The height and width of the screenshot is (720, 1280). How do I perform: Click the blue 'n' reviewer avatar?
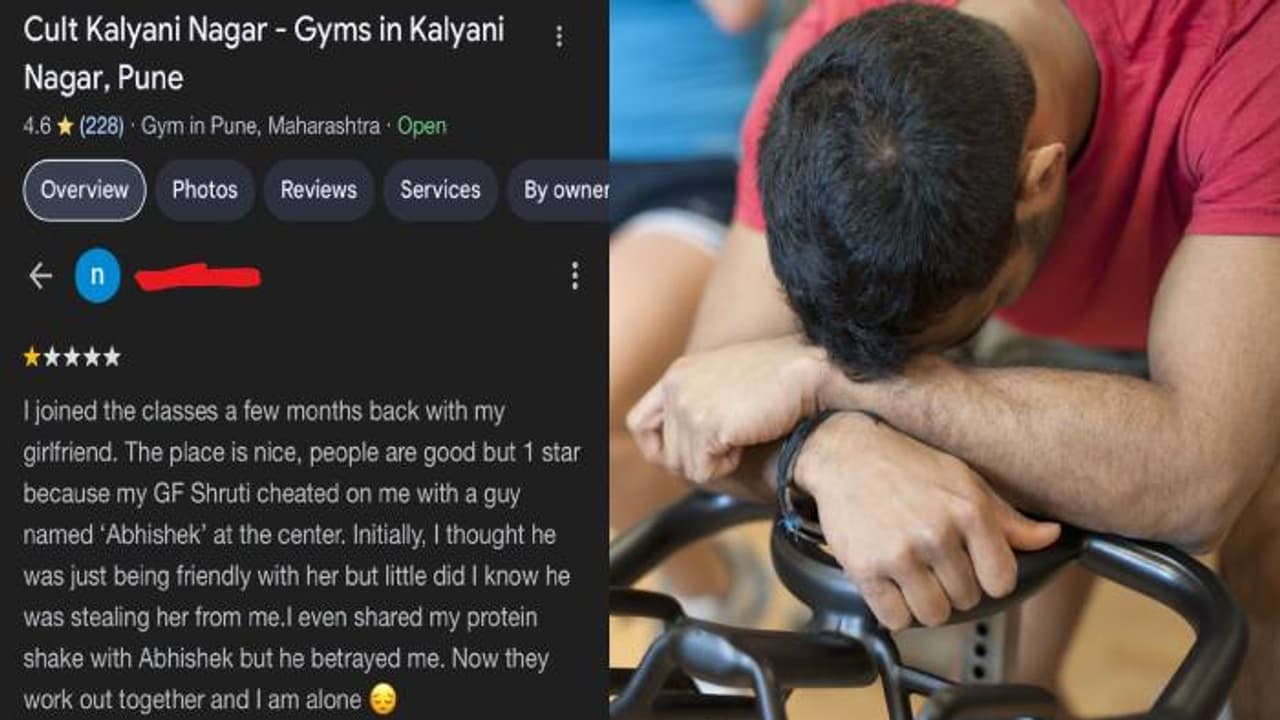(97, 276)
